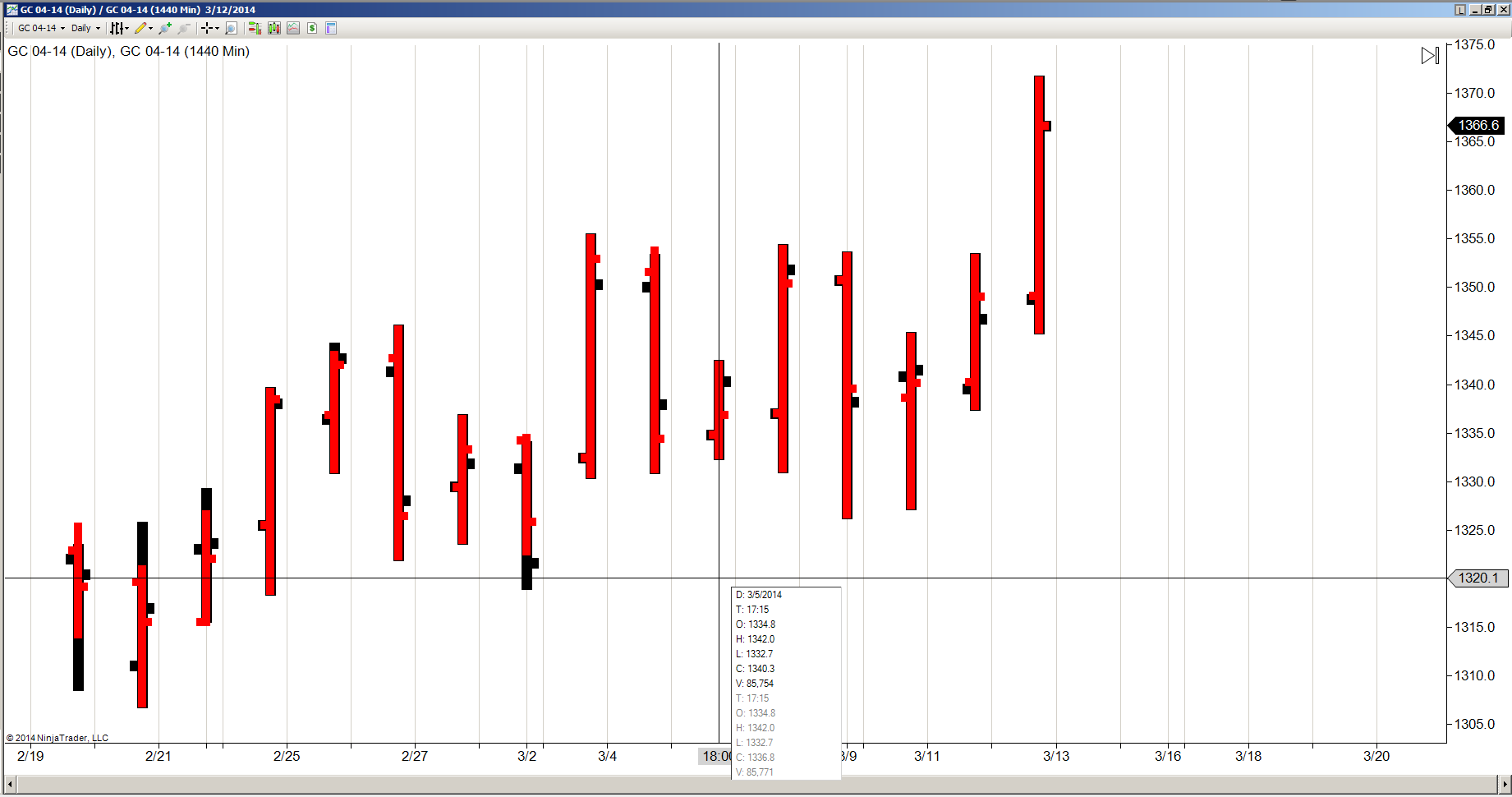Click the 1315.0 price axis label
Image resolution: width=1512 pixels, height=797 pixels.
tap(1475, 627)
